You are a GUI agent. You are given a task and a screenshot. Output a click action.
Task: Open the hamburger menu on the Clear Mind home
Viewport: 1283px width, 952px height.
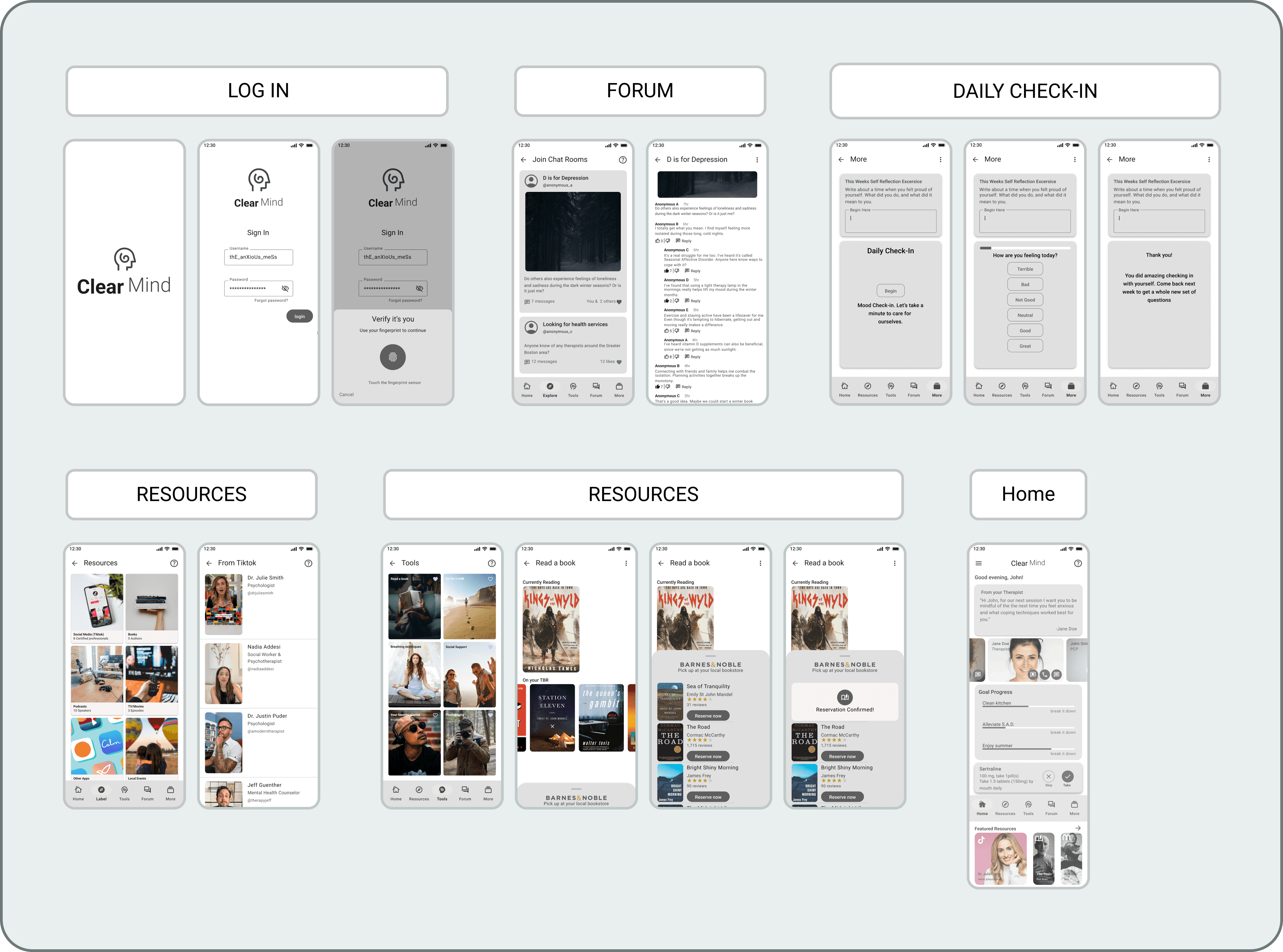coord(978,563)
